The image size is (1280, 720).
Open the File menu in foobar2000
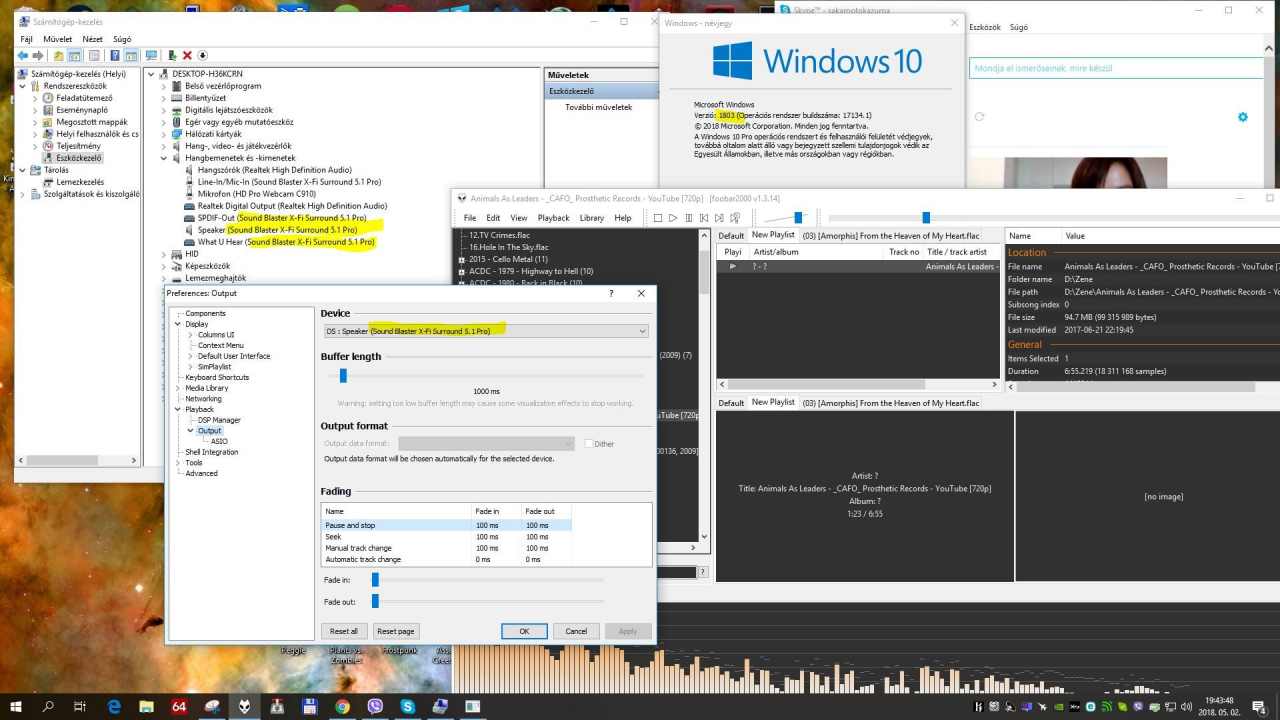470,217
